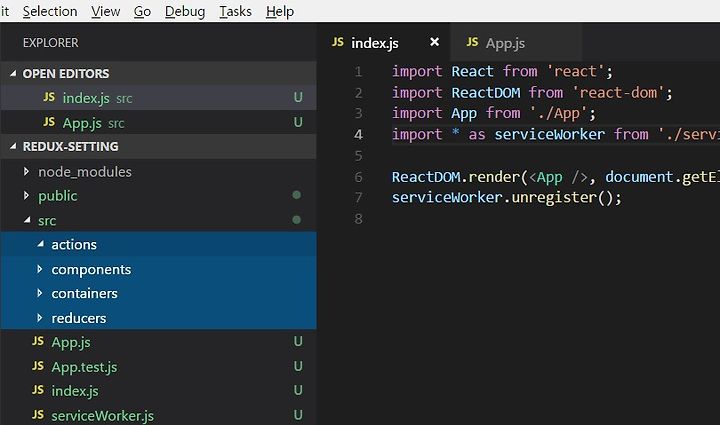This screenshot has width=720, height=425.
Task: Place cursor on line 7 serviceWorker.unregister
Action: pyautogui.click(x=506, y=197)
